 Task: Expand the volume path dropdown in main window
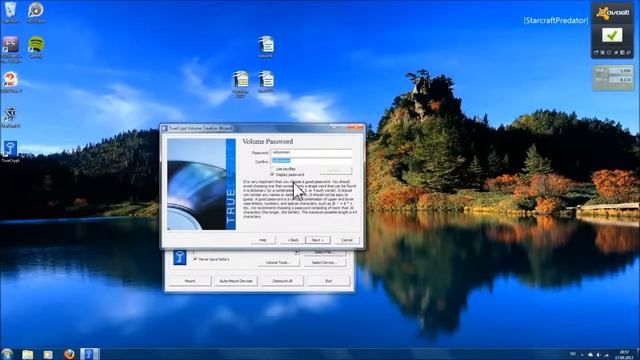(297, 253)
